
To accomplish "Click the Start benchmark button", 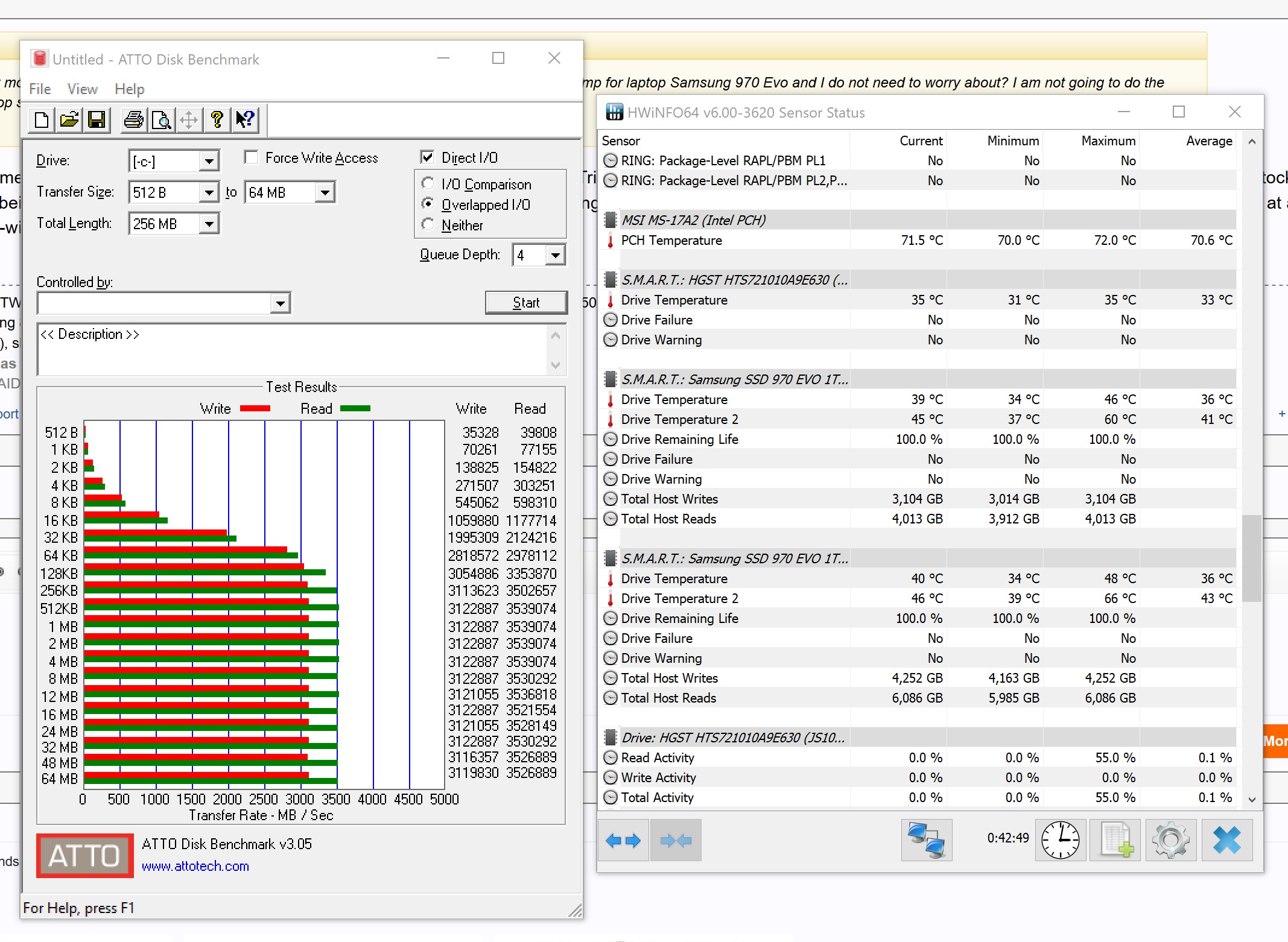I will tap(526, 302).
